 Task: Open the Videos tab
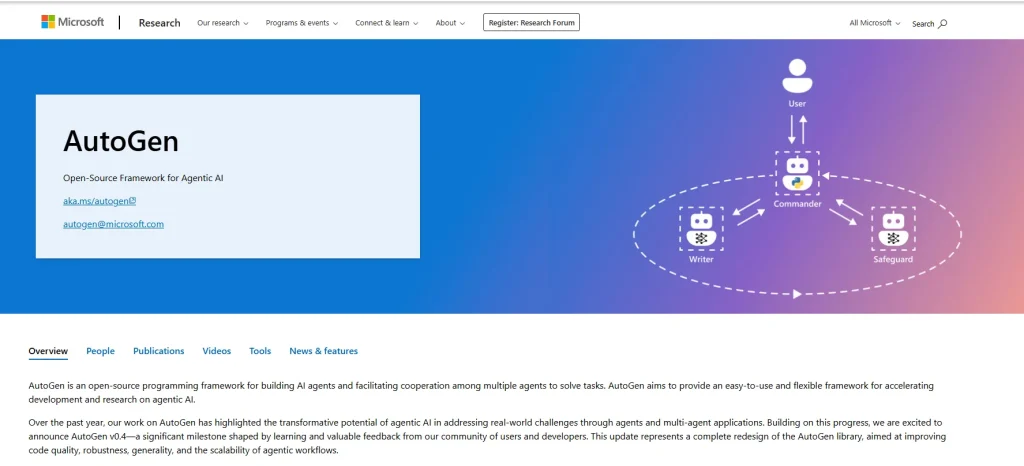coord(217,351)
